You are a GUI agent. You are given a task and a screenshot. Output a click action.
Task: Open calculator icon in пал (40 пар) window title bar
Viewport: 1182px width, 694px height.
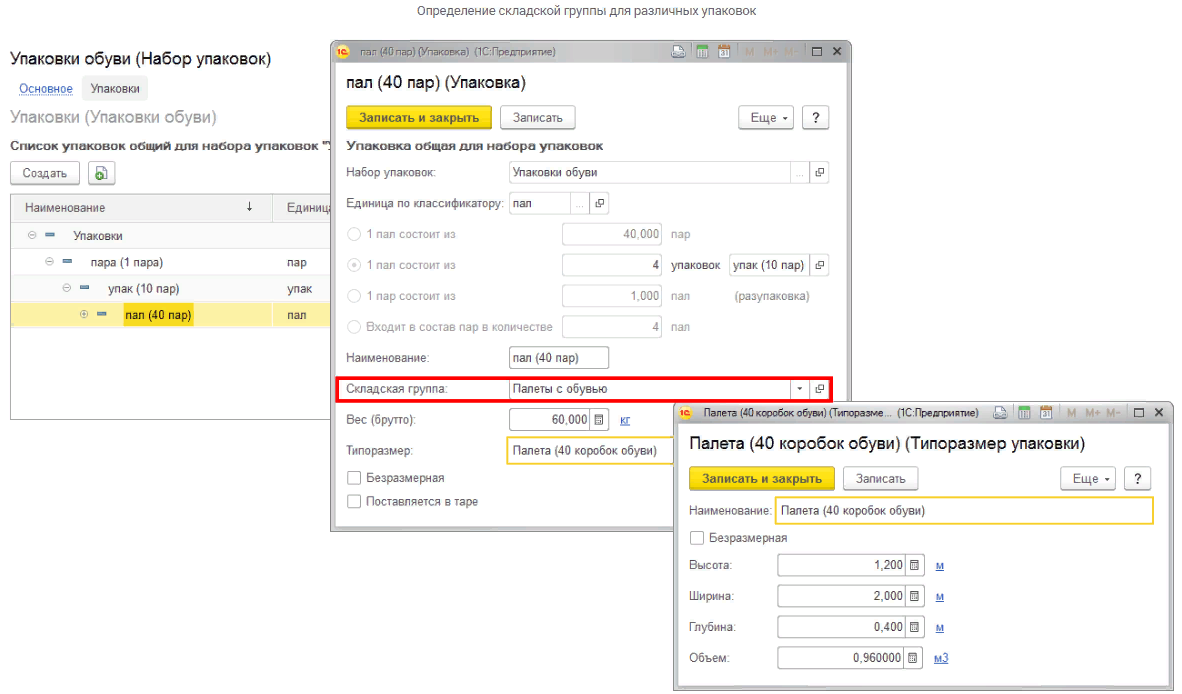point(702,52)
